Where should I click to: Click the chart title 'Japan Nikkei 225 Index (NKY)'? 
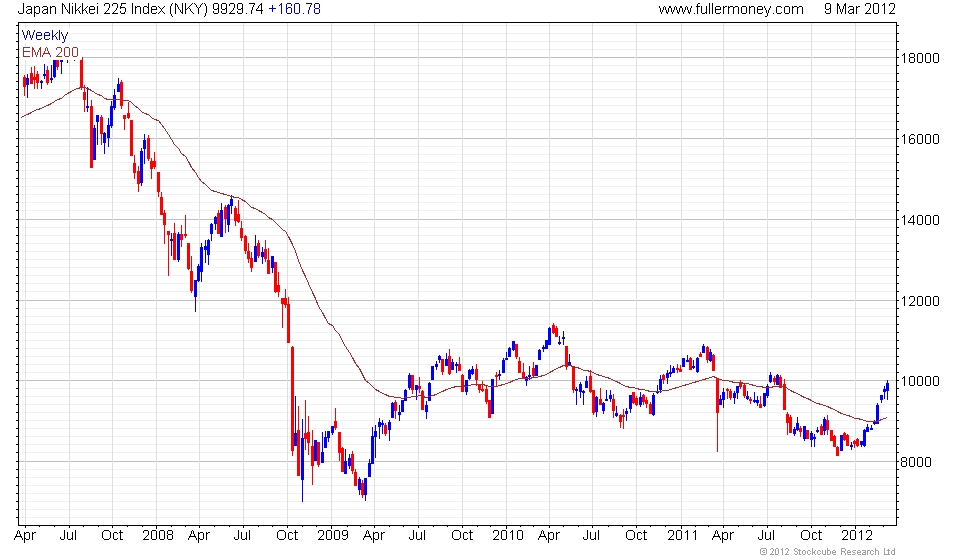coord(112,9)
